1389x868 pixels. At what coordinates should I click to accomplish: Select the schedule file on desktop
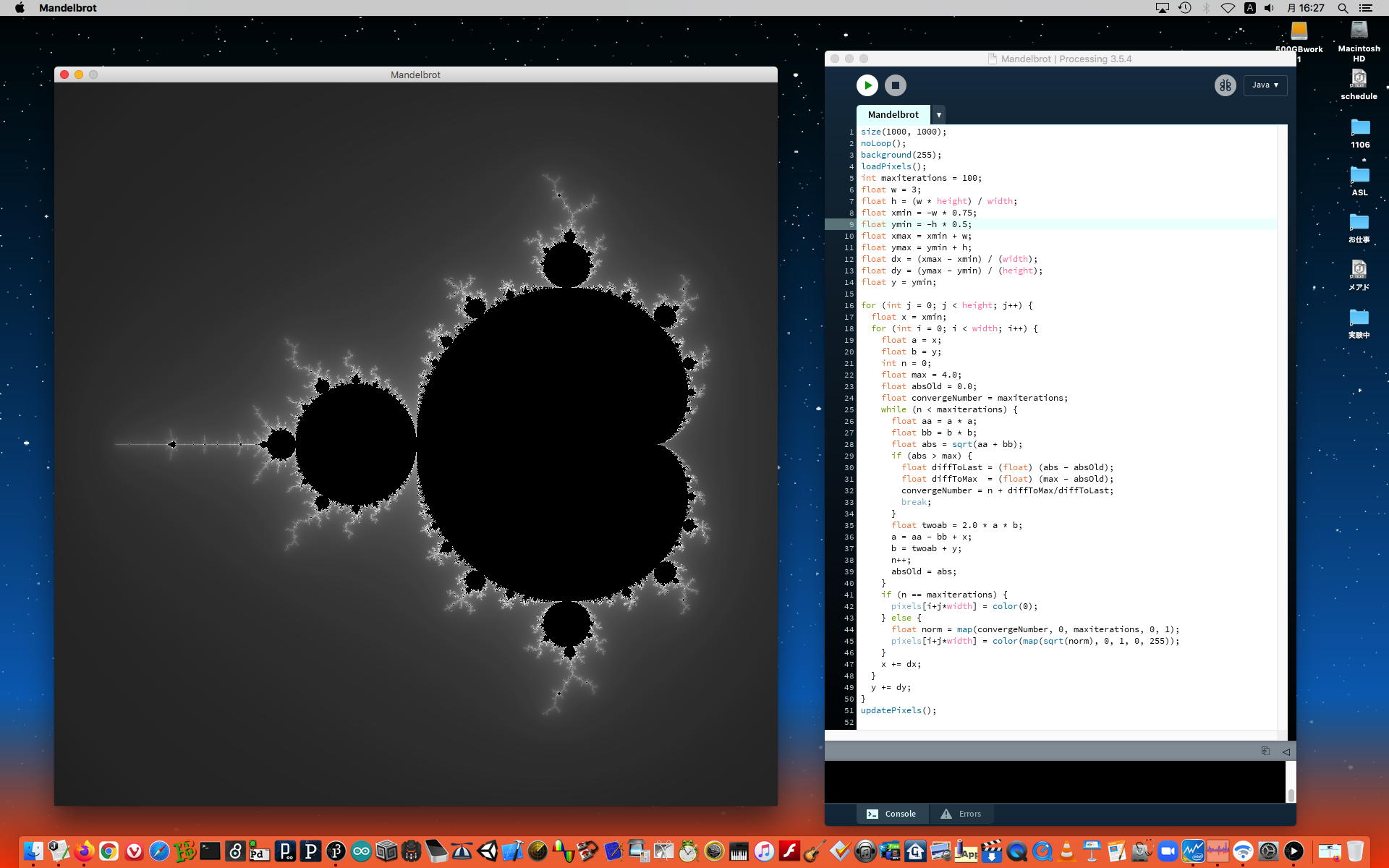pos(1359,79)
